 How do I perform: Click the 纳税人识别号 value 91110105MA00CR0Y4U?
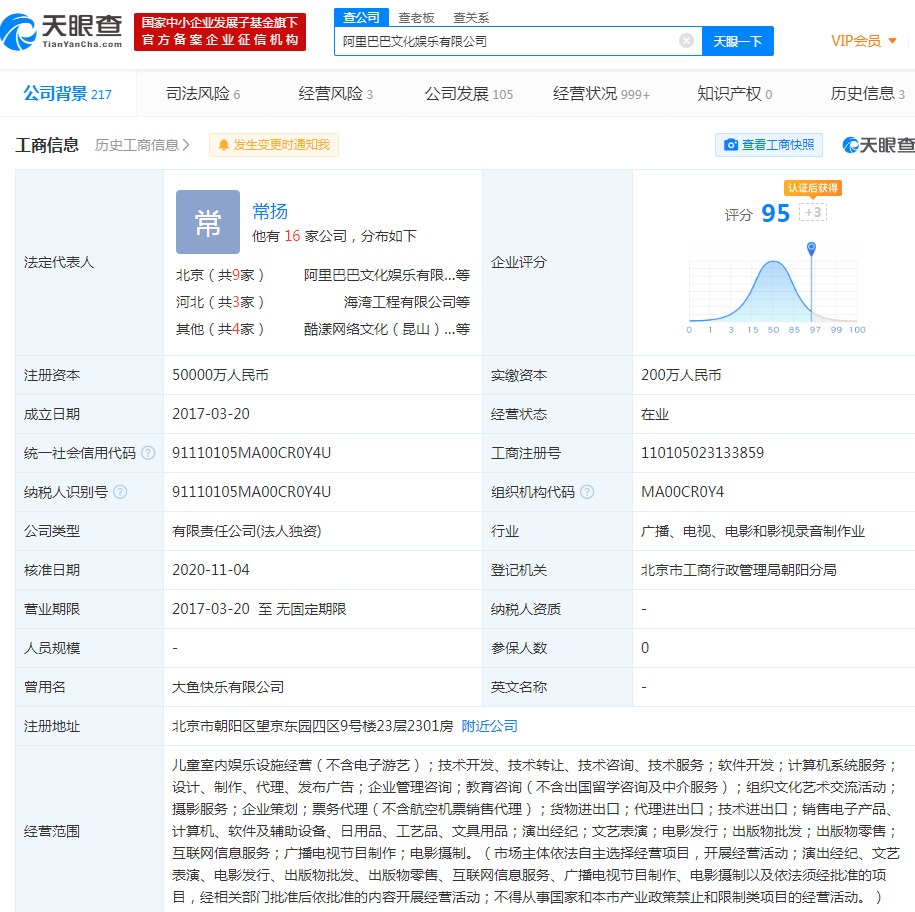[x=252, y=492]
